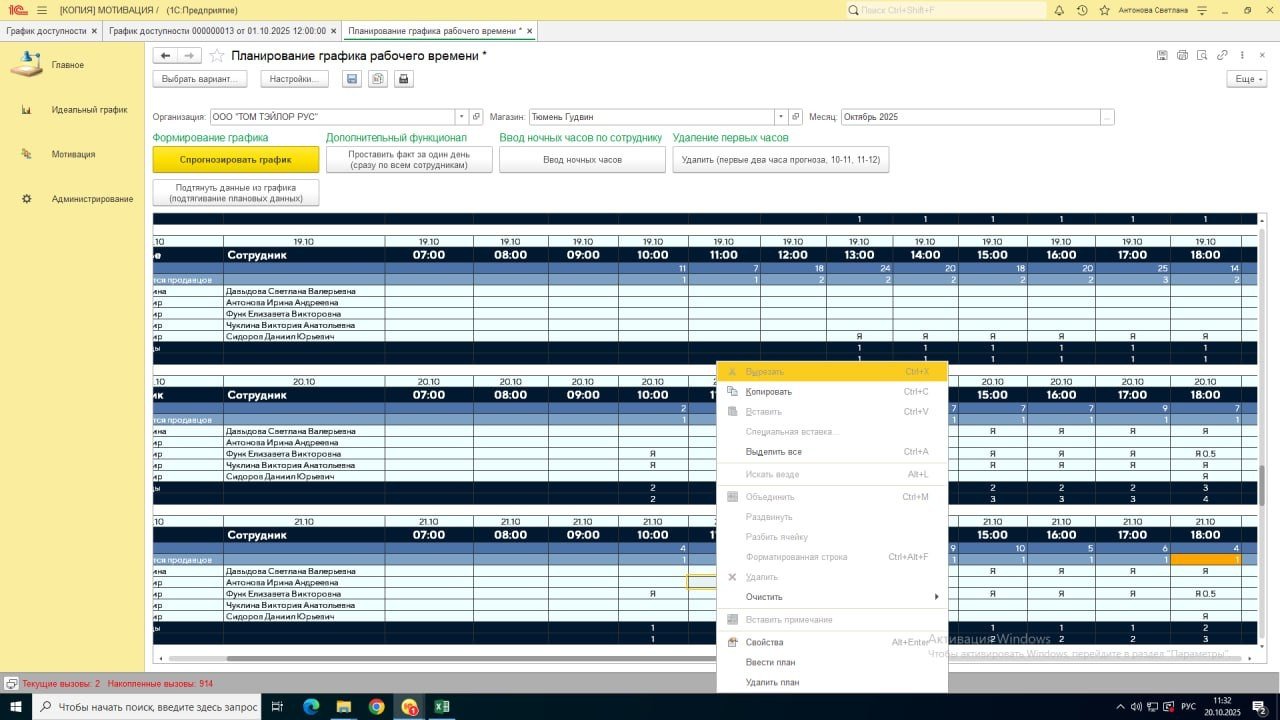Switch to the График доступности tab
This screenshot has width=1280, height=720.
(x=46, y=31)
